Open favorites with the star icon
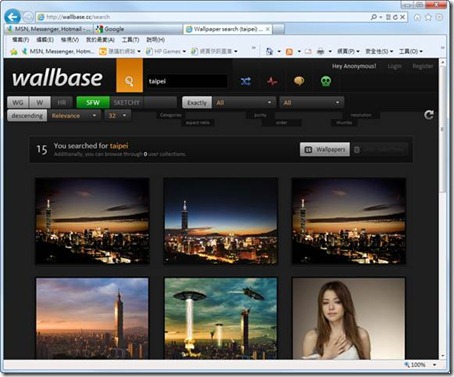 [428, 17]
